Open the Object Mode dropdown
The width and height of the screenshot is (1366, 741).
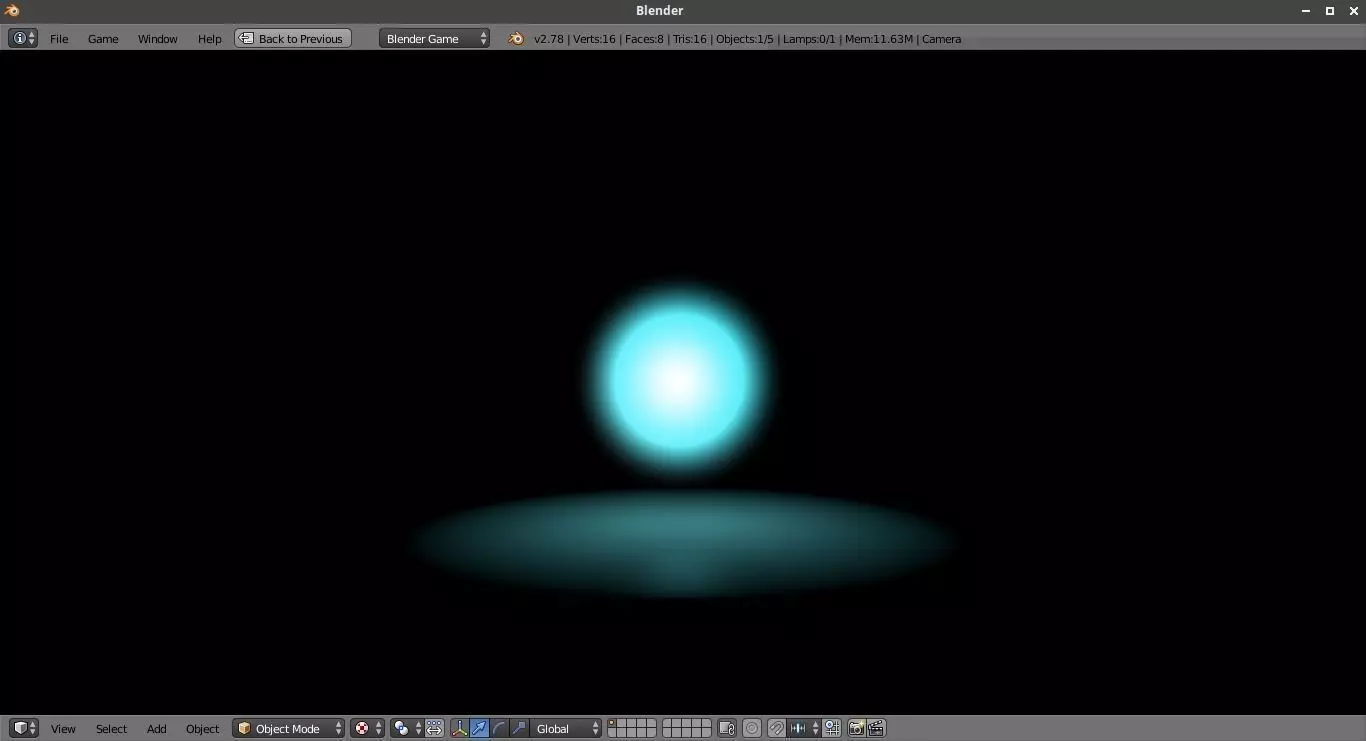point(289,728)
